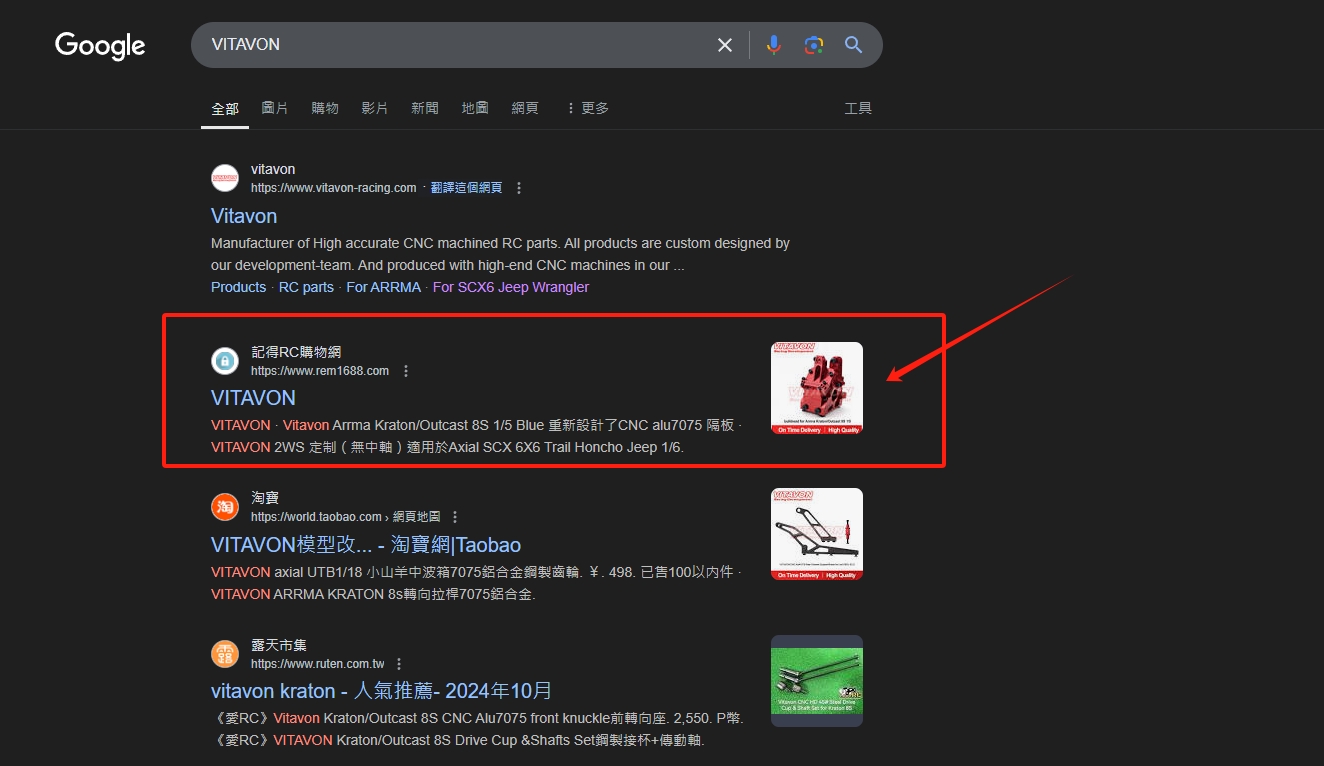Open the Vitavon result title link

point(244,216)
